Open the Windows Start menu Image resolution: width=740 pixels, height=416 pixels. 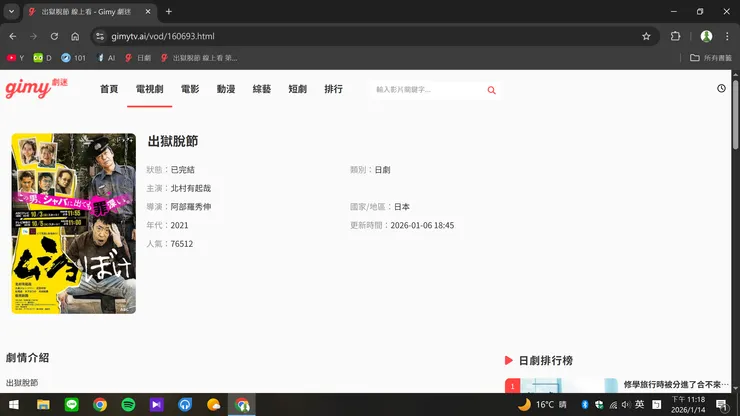click(x=14, y=405)
